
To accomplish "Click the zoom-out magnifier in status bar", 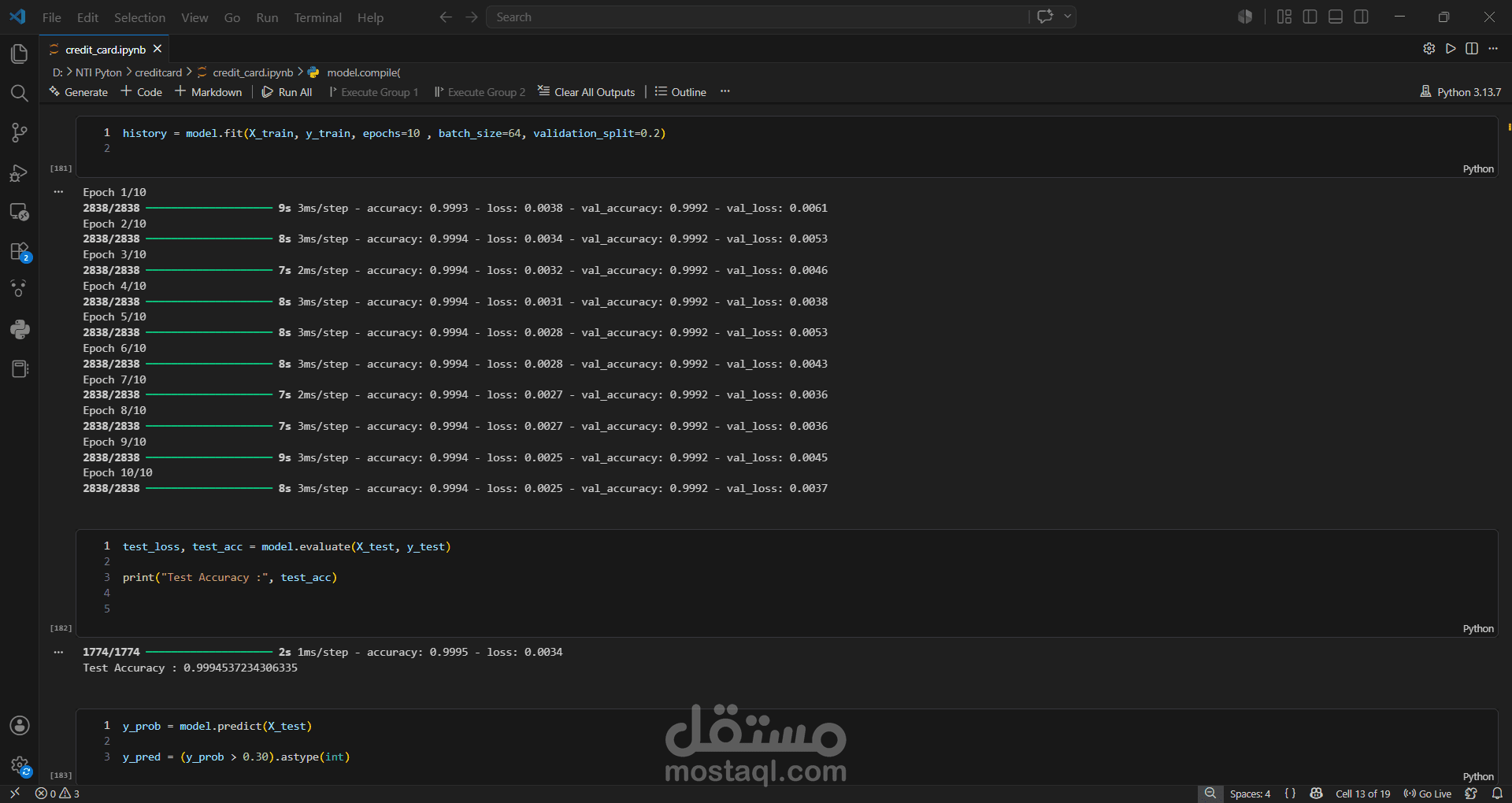I will (1210, 794).
